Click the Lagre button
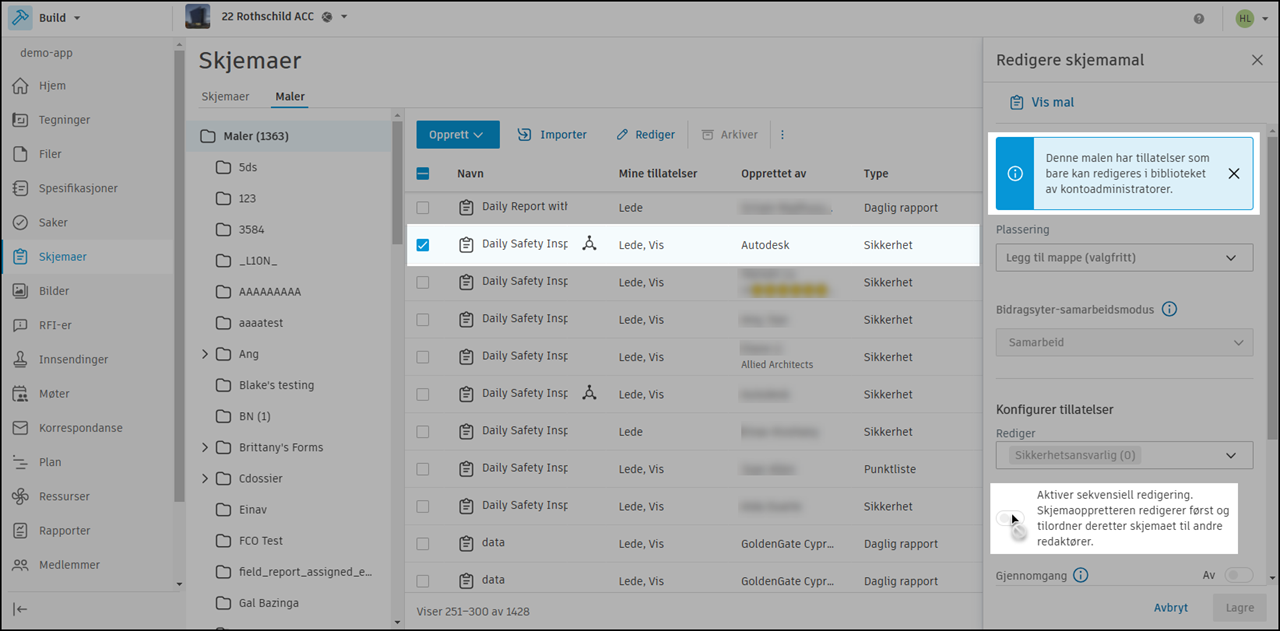Viewport: 1280px width, 631px height. coord(1238,607)
